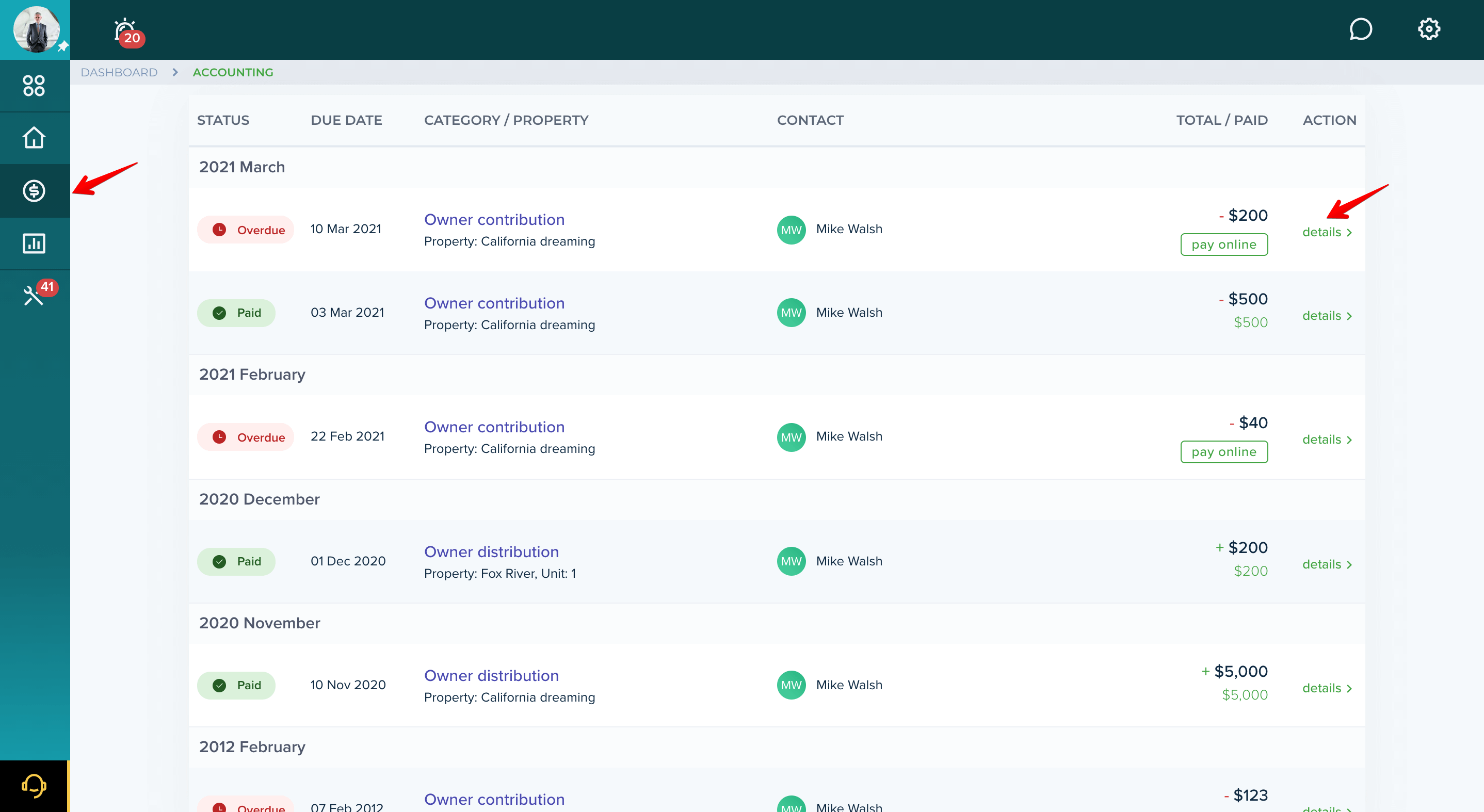
Task: Open details for 03 Mar 2021 transaction
Action: click(1327, 316)
